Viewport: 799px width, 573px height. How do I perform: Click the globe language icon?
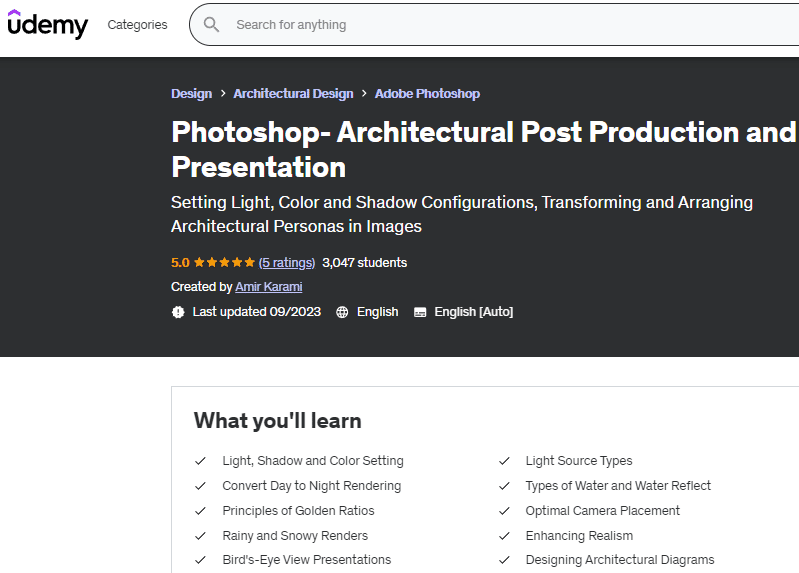click(342, 312)
